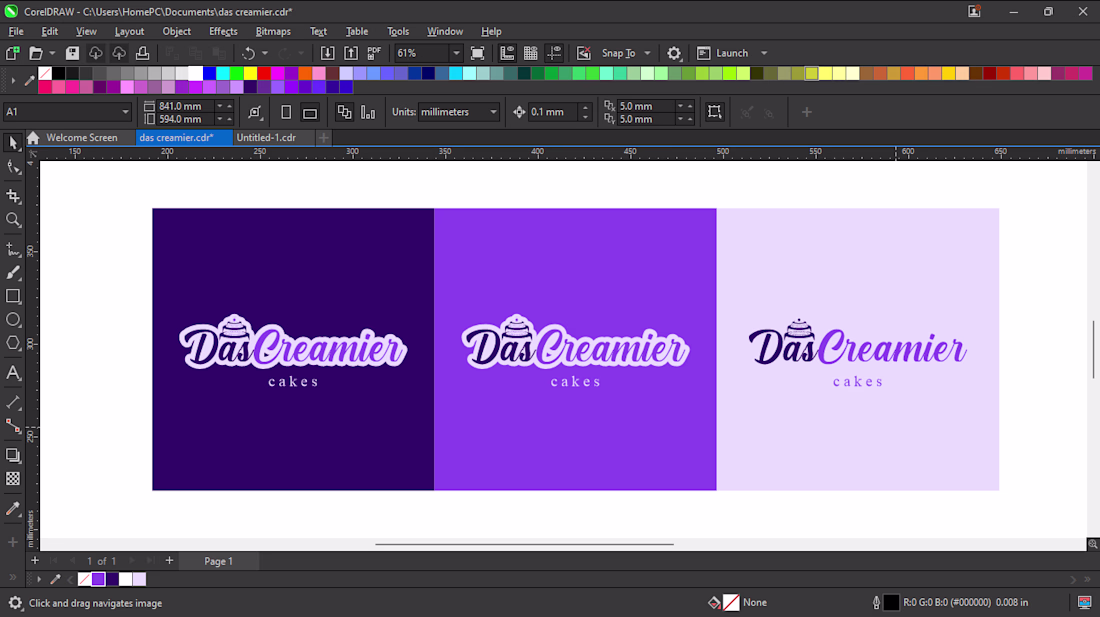Select the Freehand drawing tool
The height and width of the screenshot is (617, 1100).
13,250
